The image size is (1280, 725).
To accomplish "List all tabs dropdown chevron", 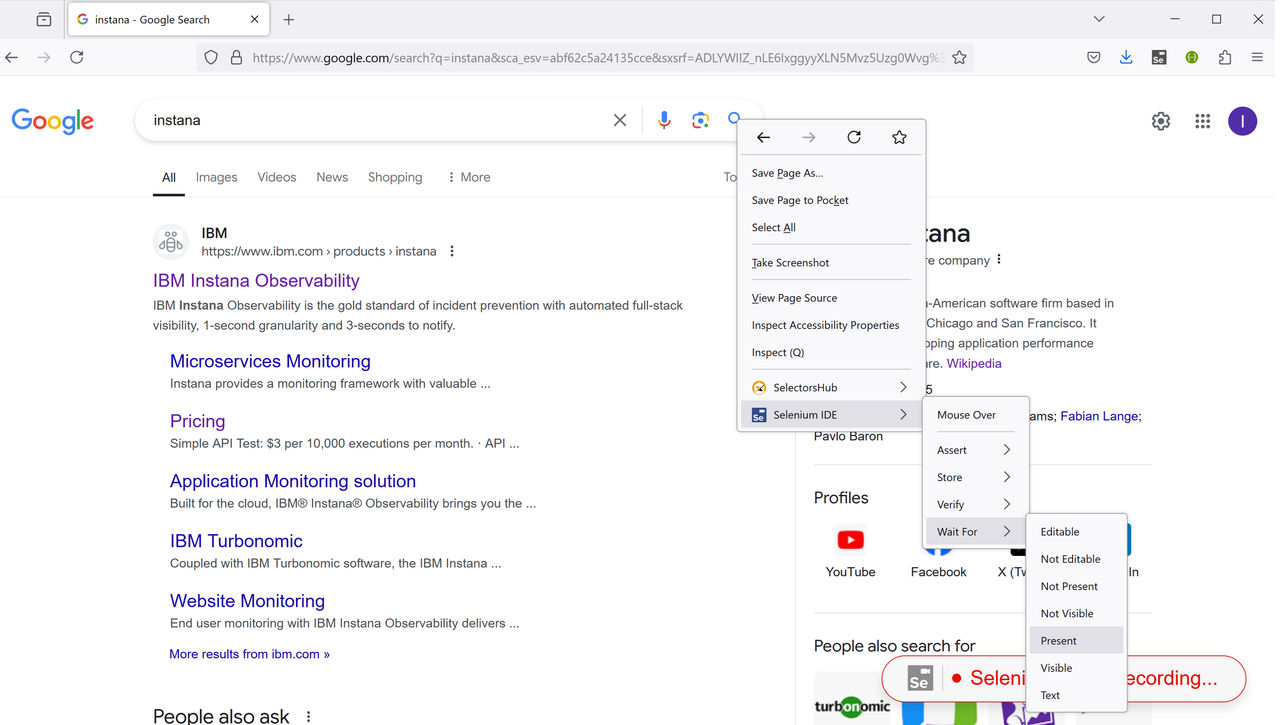I will [x=1099, y=19].
